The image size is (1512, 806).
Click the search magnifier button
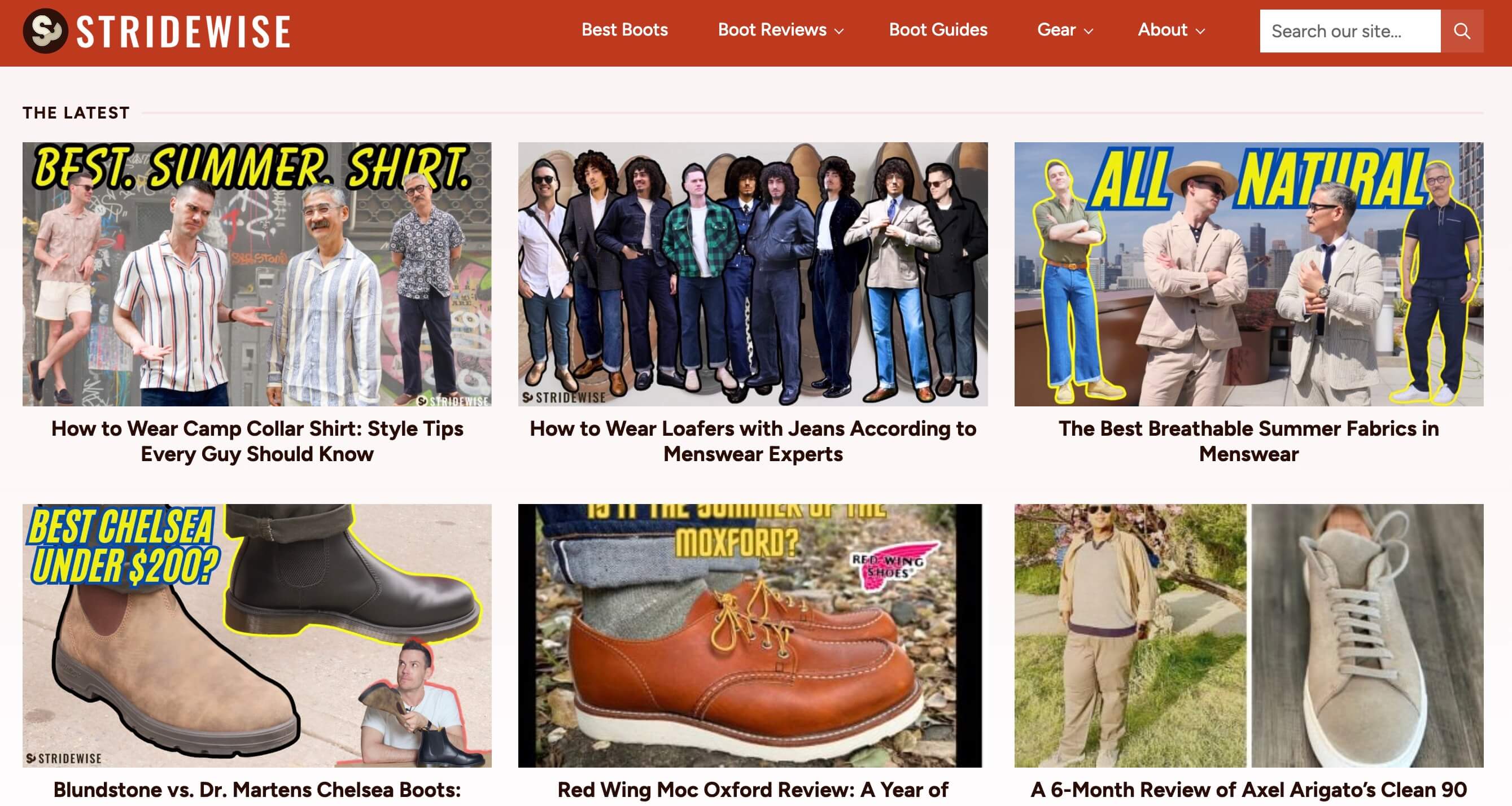point(1462,31)
